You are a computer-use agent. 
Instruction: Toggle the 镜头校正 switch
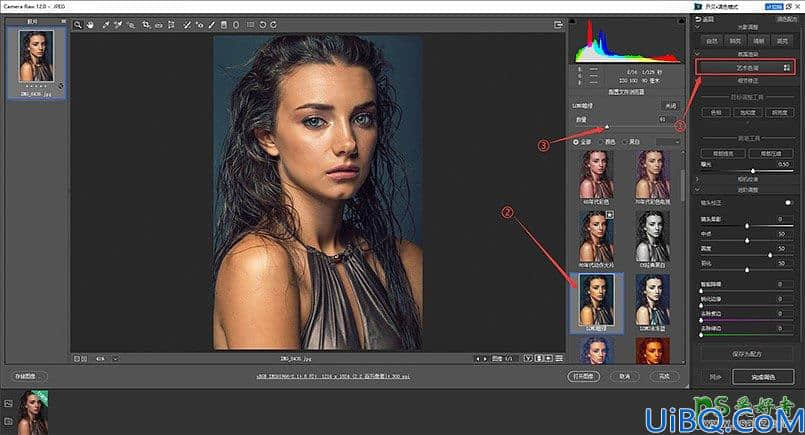pyautogui.click(x=788, y=203)
